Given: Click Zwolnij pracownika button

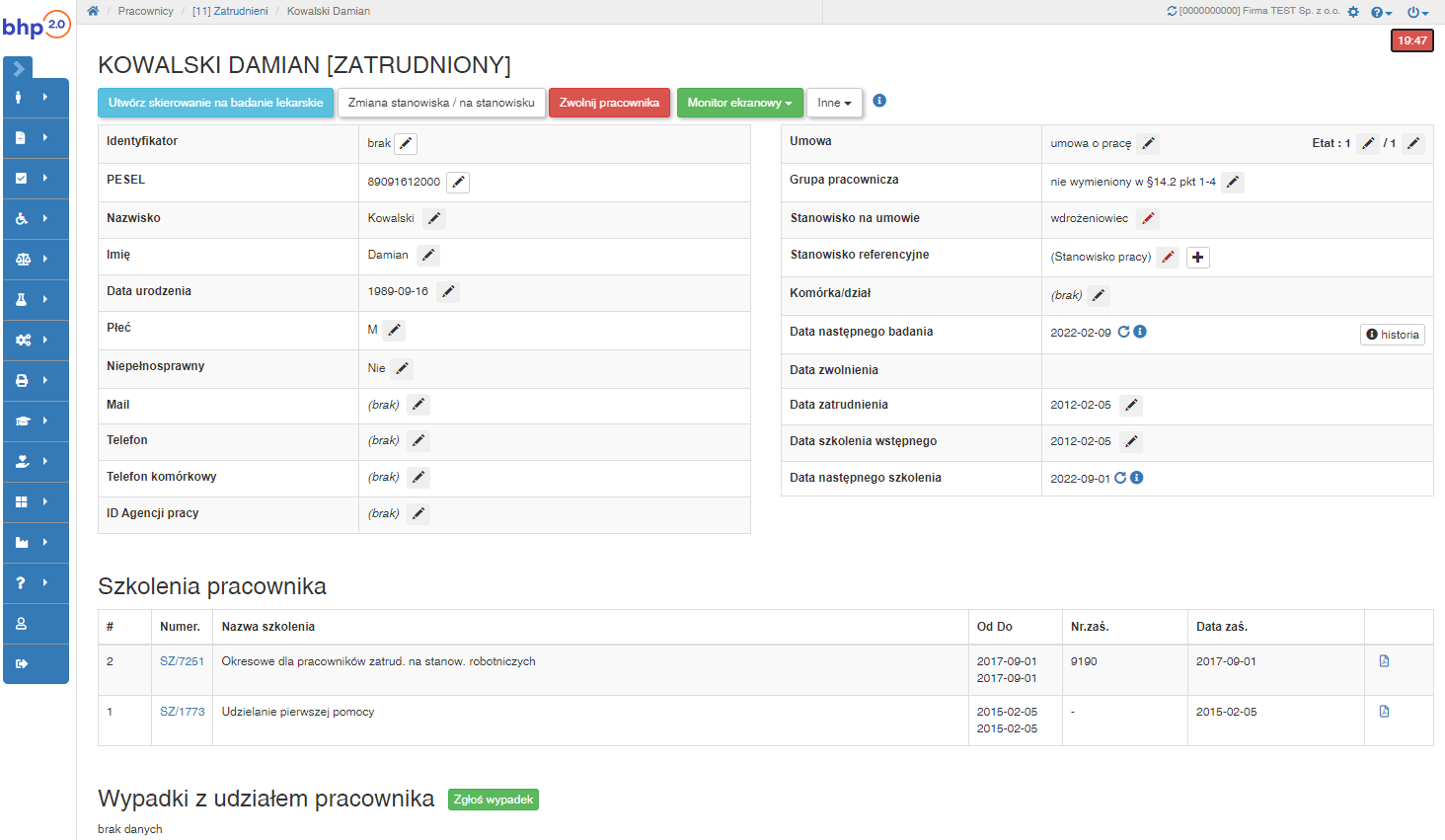Looking at the screenshot, I should click(x=609, y=103).
